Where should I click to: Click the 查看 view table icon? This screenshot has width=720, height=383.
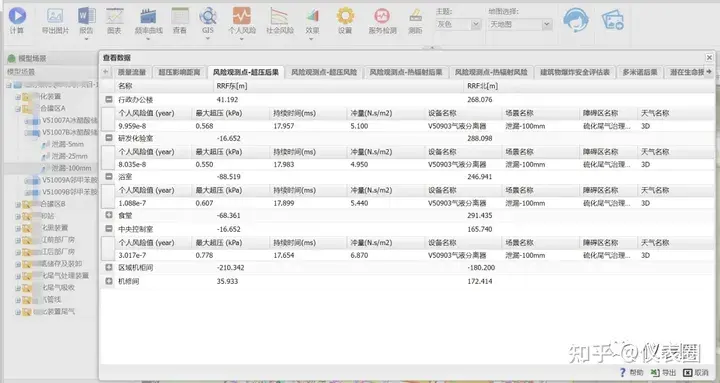pyautogui.click(x=180, y=16)
